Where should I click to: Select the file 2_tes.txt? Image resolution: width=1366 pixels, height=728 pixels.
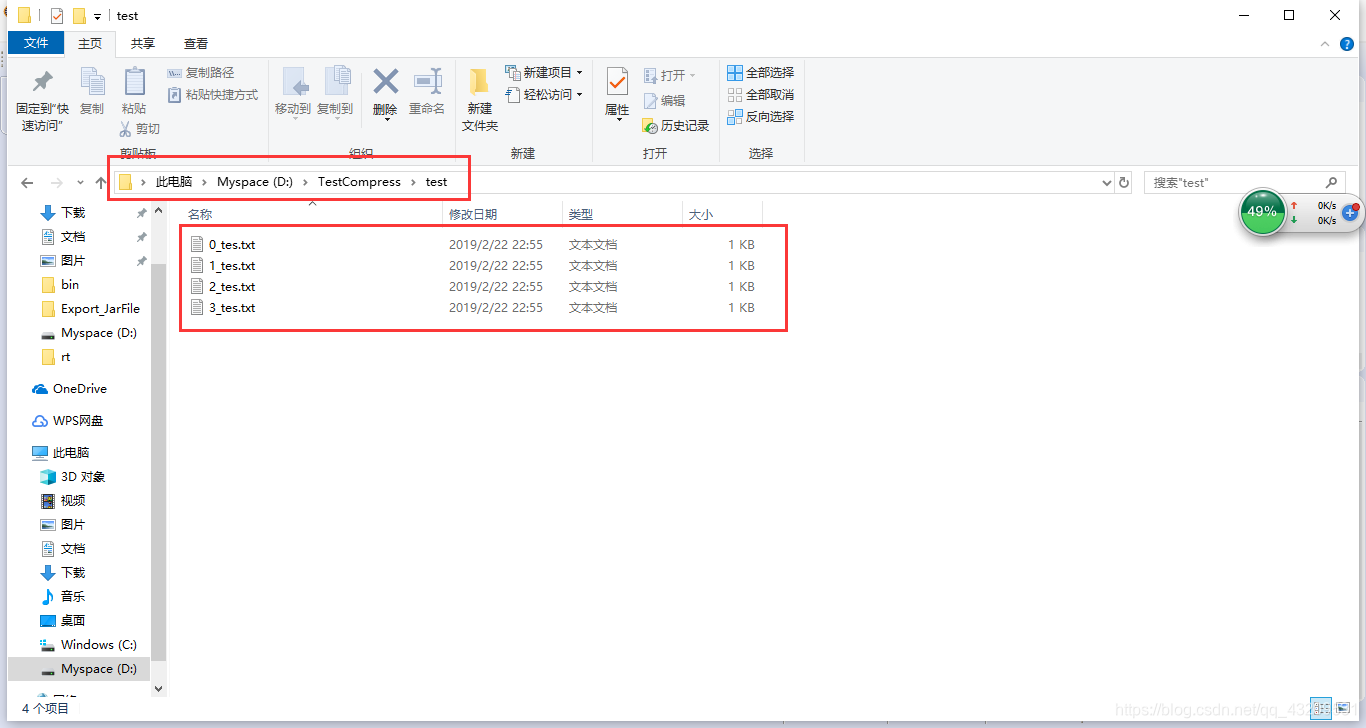coord(232,286)
